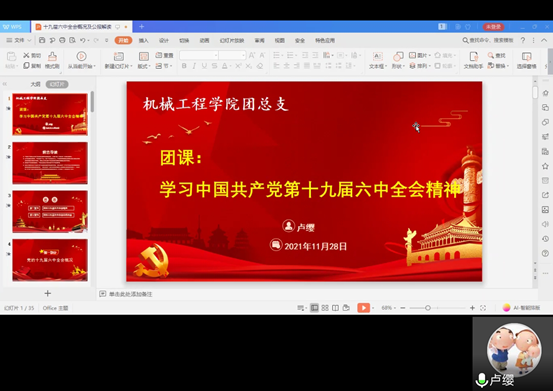Click the Italic formatting icon
Viewport: 553px width, 391px height.
point(194,66)
